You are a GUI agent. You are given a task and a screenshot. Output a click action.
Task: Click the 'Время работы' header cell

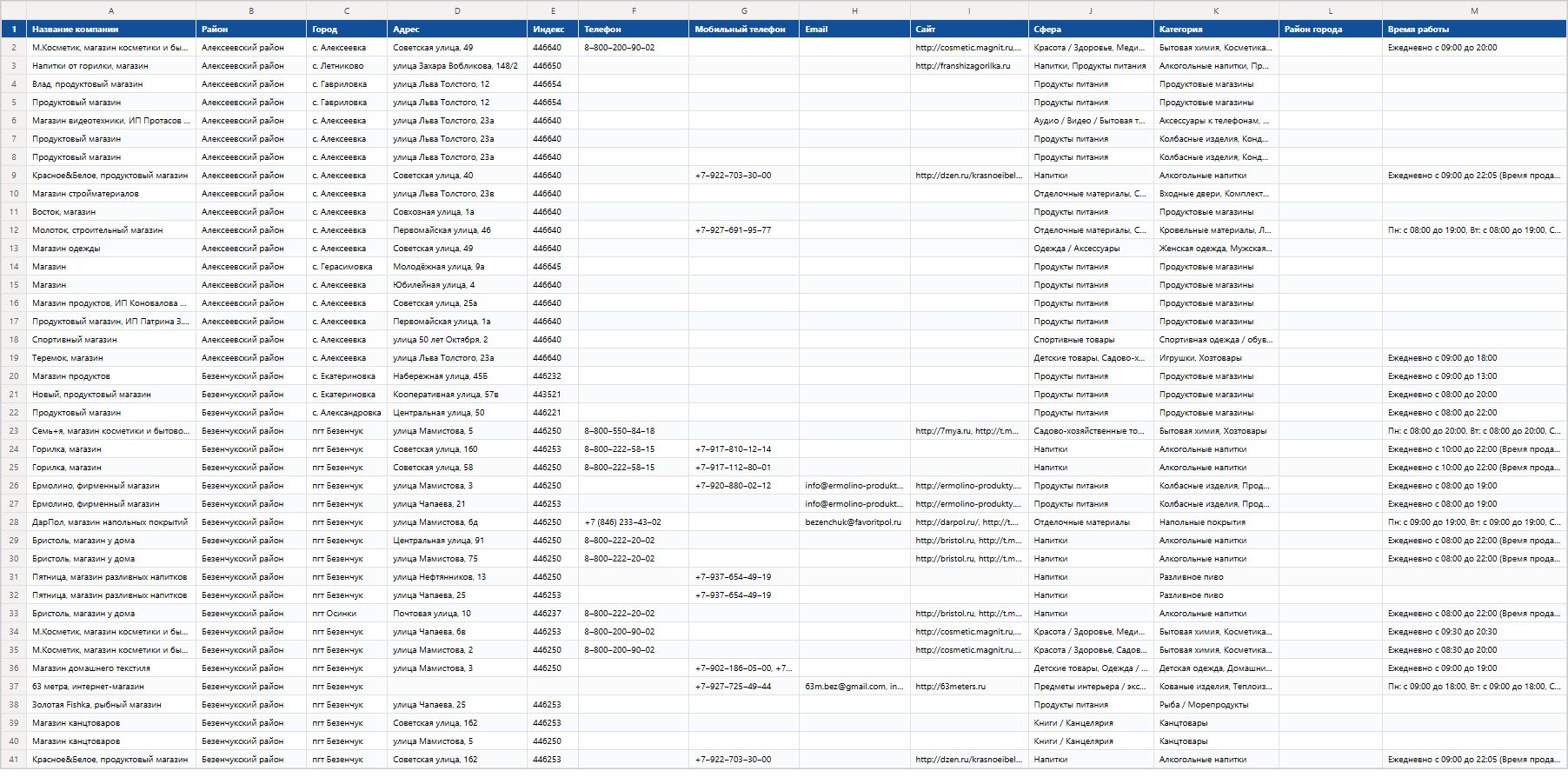click(1474, 30)
